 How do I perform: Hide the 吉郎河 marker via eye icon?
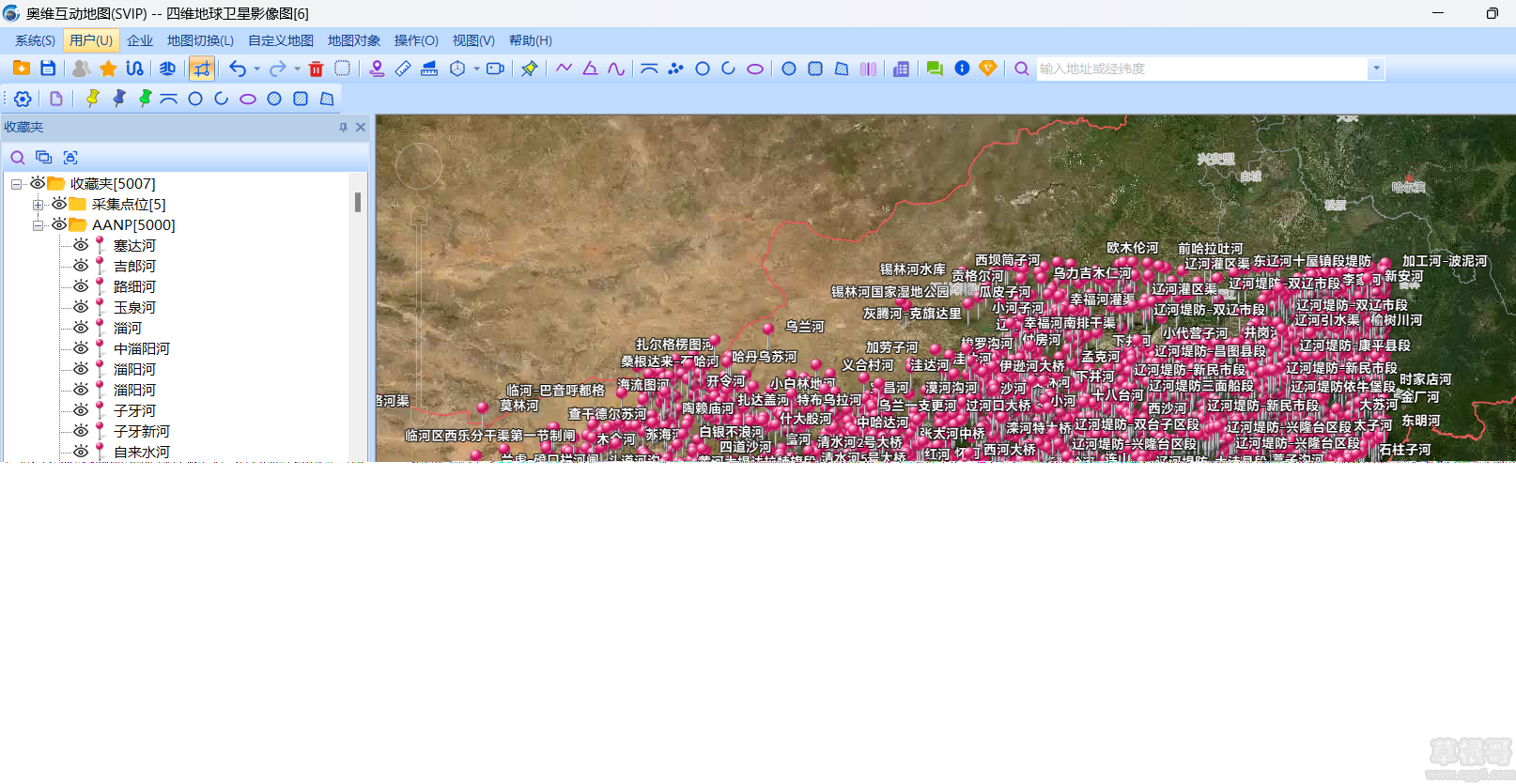[x=81, y=266]
